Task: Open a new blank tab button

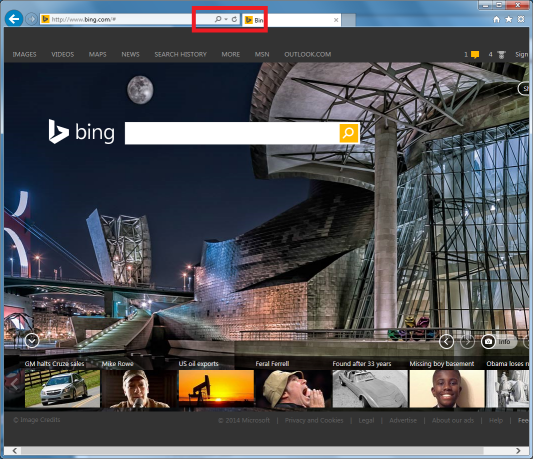Action: [x=349, y=20]
